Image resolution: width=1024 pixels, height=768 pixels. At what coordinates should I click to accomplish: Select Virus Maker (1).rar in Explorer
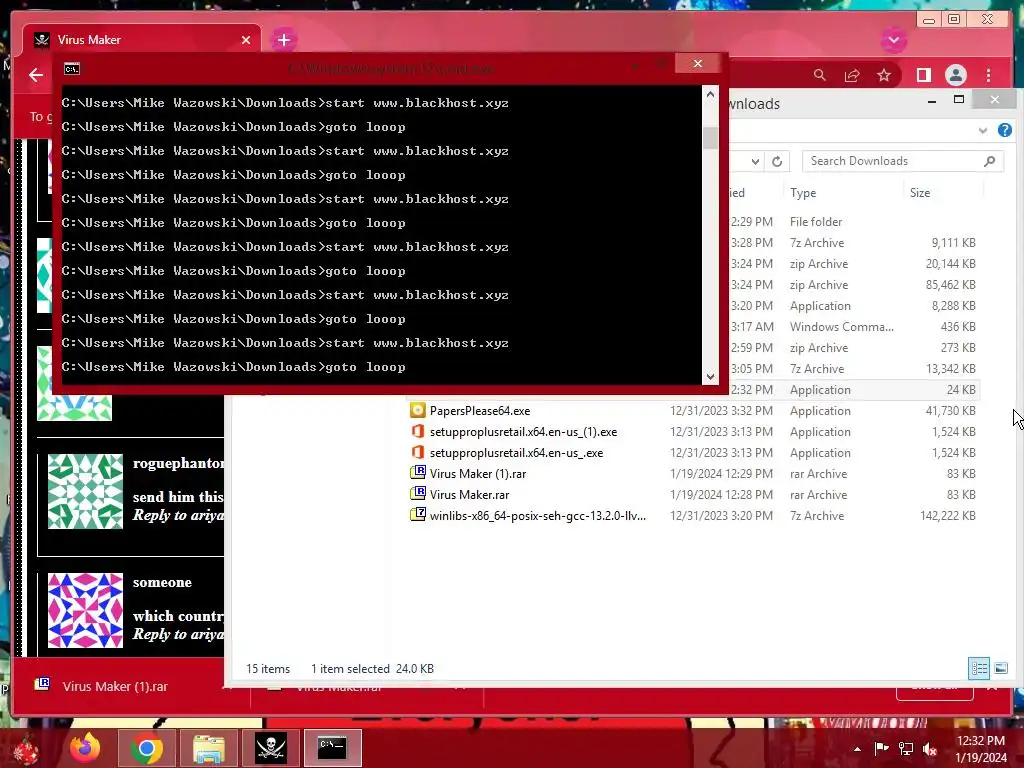[x=477, y=473]
